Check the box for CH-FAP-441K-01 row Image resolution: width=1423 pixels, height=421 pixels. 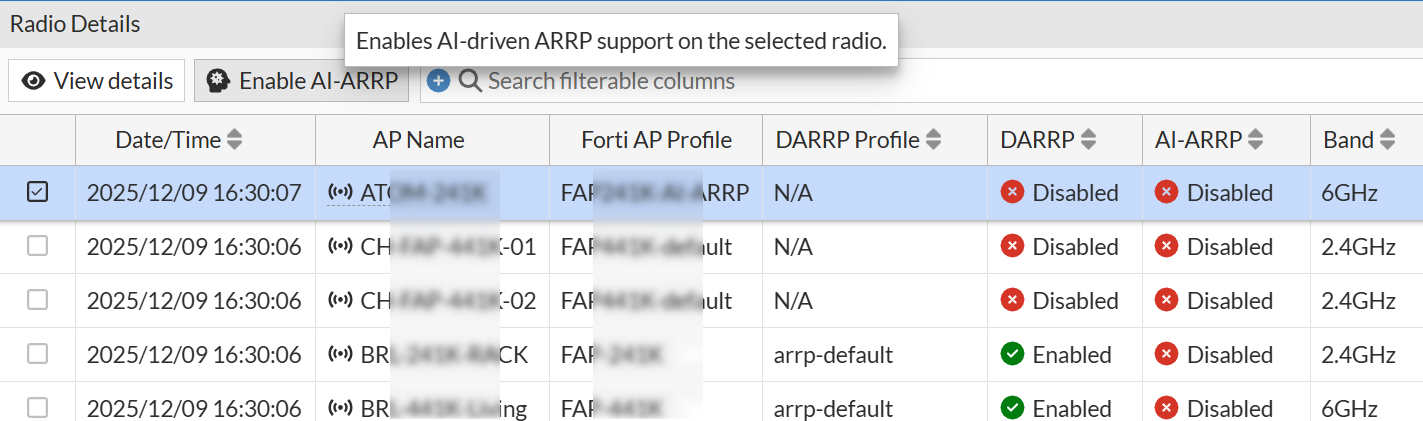click(x=37, y=246)
